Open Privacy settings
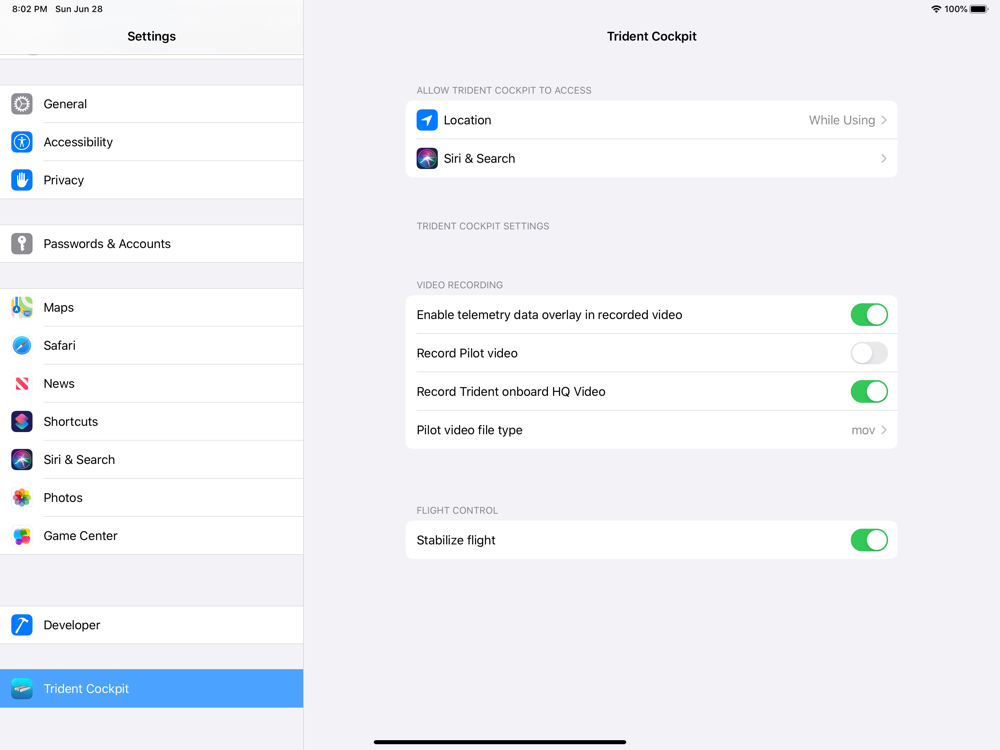1000x750 pixels. click(151, 180)
